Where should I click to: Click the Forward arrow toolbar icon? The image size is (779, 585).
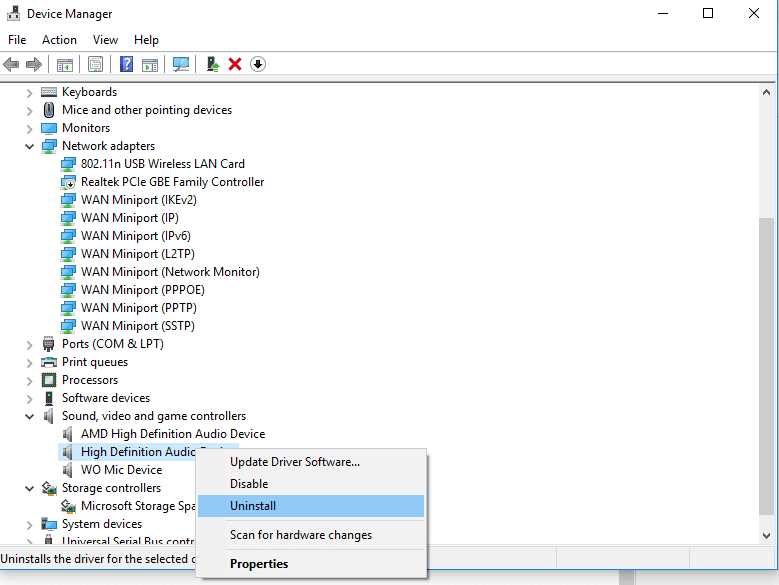point(34,64)
